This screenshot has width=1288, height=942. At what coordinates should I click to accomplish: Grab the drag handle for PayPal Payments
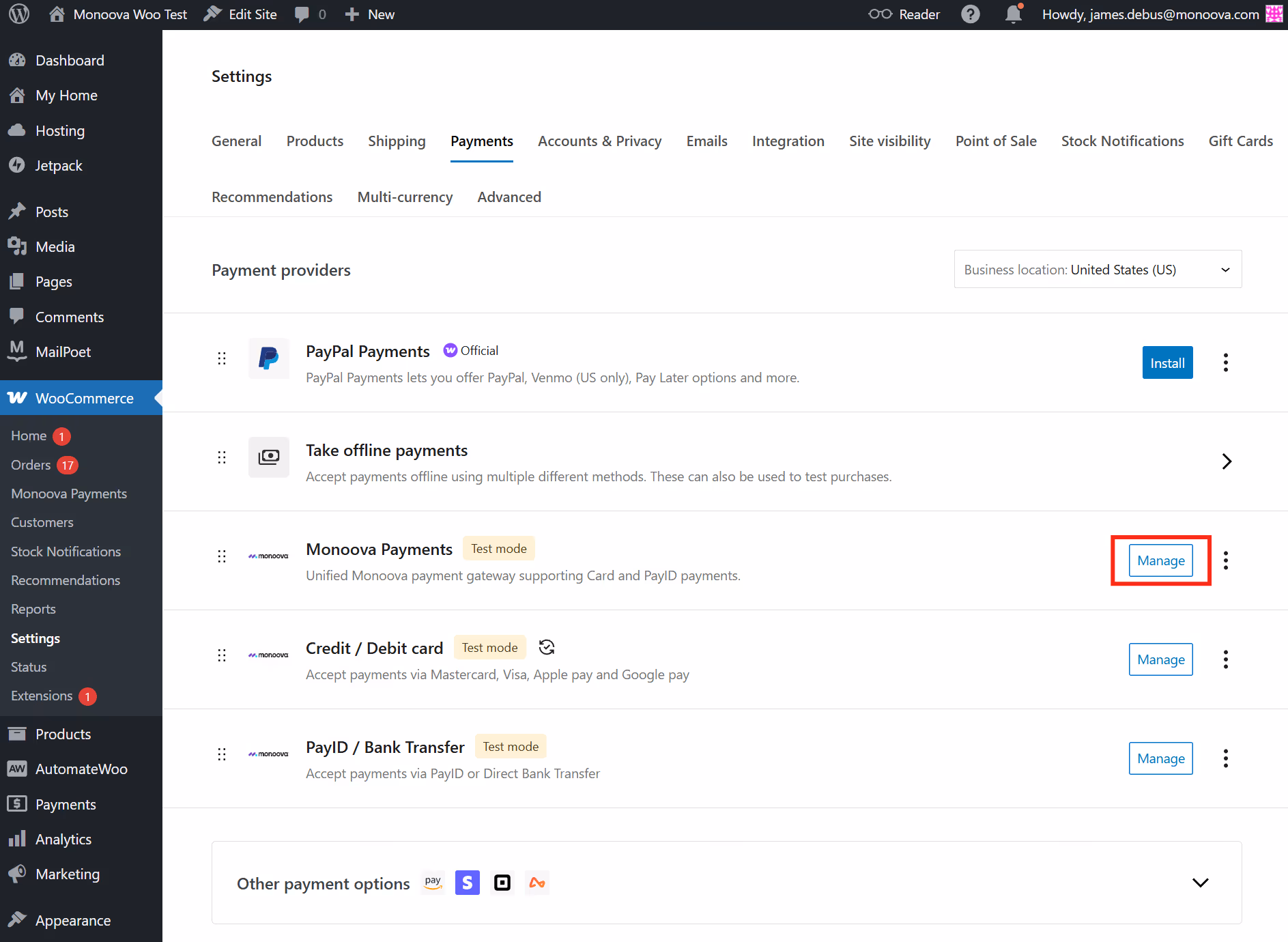point(222,358)
